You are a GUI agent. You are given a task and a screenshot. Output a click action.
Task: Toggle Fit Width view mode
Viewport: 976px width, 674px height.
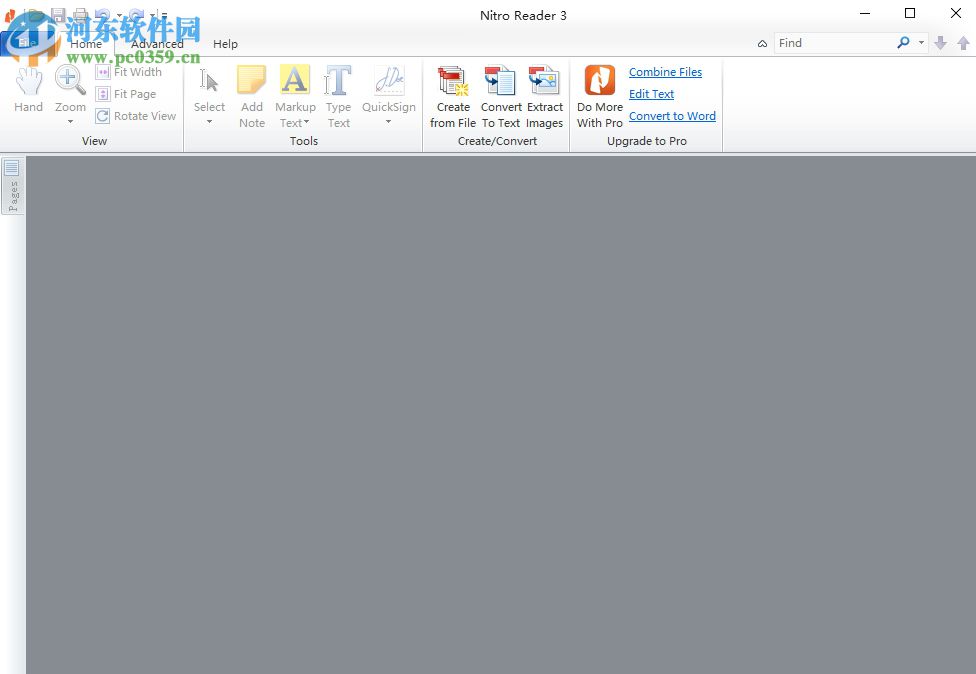(x=130, y=72)
